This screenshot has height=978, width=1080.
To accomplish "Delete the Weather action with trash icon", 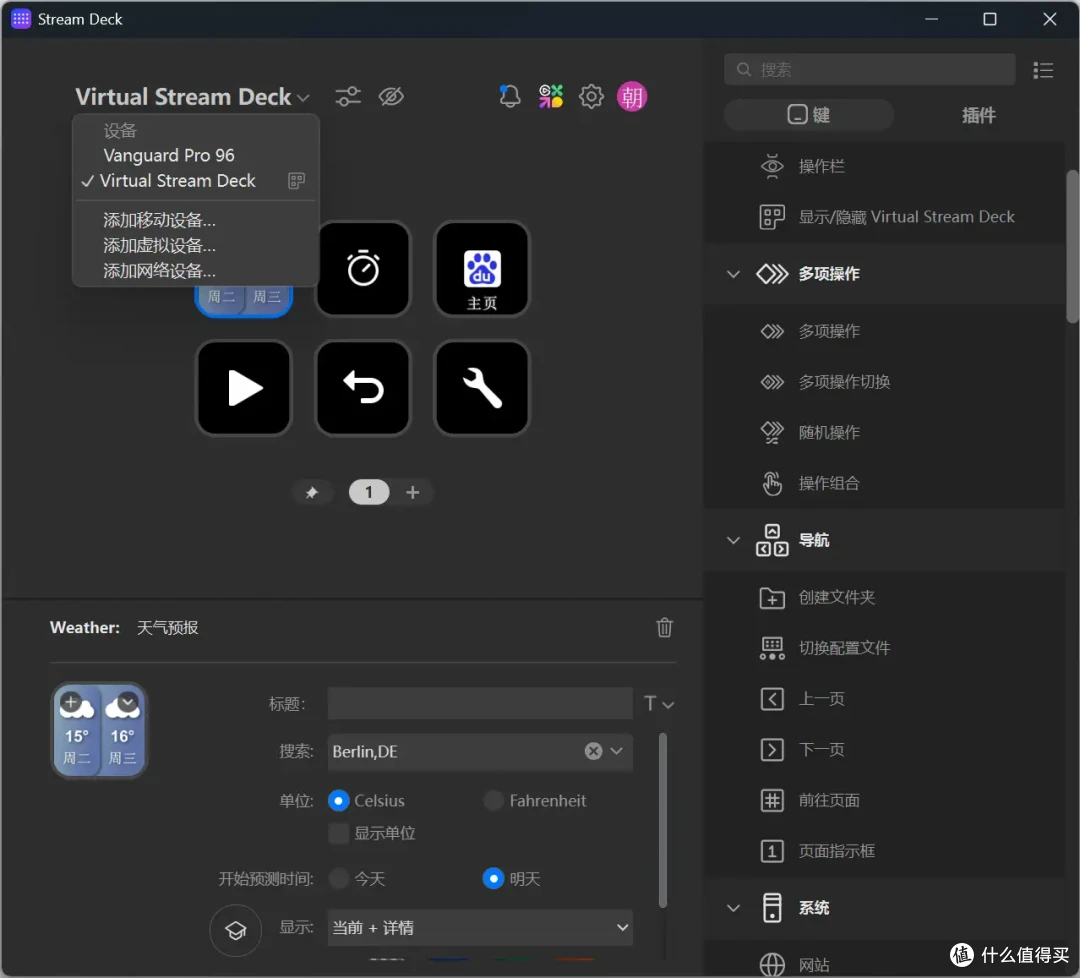I will [664, 627].
